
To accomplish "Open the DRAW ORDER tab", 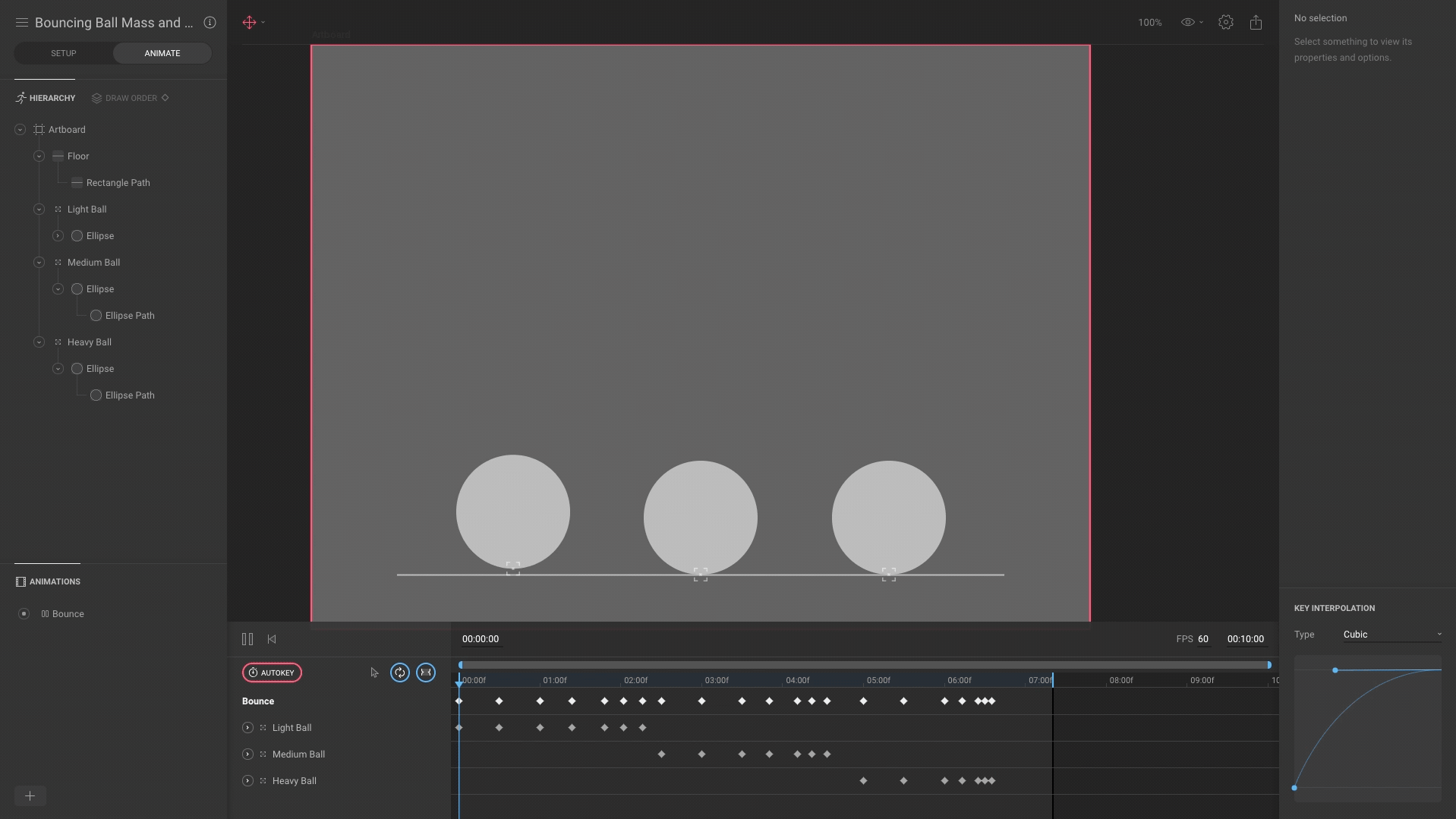I will click(124, 98).
